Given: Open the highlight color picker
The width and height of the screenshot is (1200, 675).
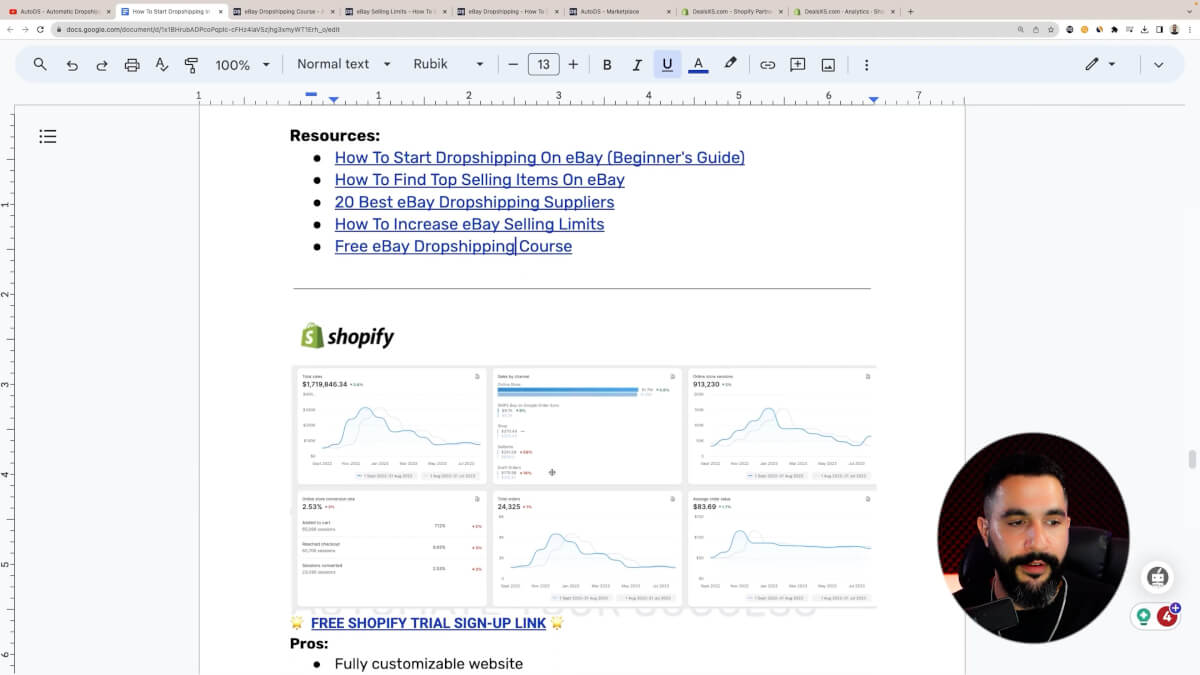Looking at the screenshot, I should tap(730, 64).
